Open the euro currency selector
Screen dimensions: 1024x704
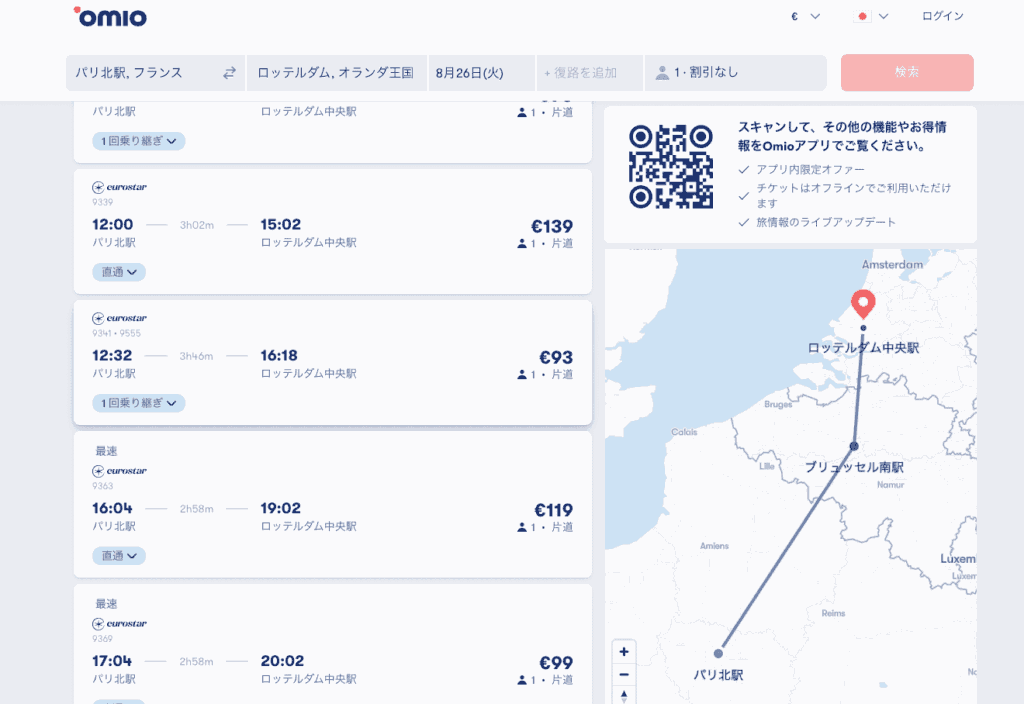[x=805, y=16]
